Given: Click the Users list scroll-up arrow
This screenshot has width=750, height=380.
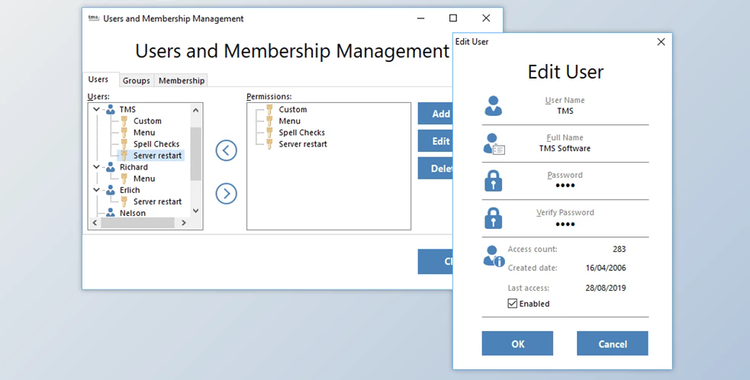Looking at the screenshot, I should pyautogui.click(x=196, y=110).
